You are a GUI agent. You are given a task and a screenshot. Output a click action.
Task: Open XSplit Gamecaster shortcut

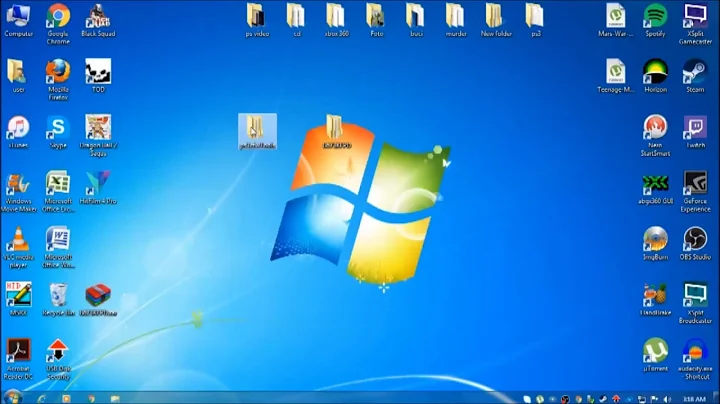tap(695, 24)
